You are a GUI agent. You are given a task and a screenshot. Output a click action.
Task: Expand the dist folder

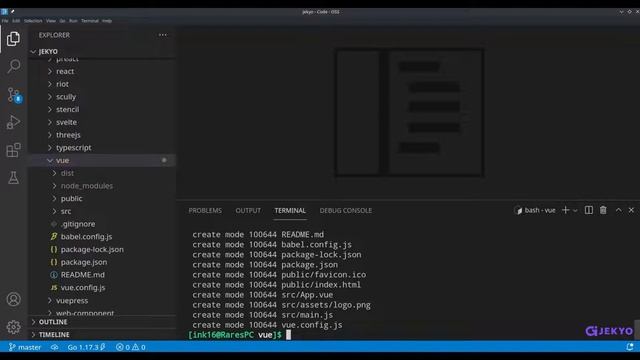click(x=102, y=173)
